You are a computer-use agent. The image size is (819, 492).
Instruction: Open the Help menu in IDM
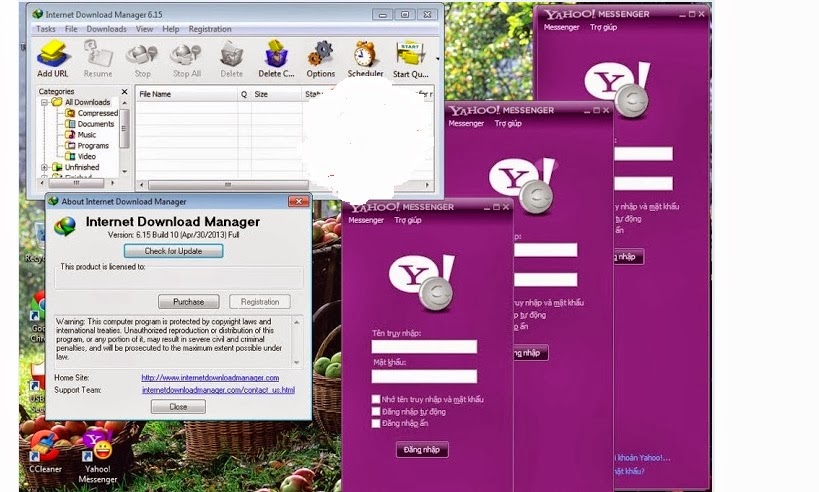point(170,29)
